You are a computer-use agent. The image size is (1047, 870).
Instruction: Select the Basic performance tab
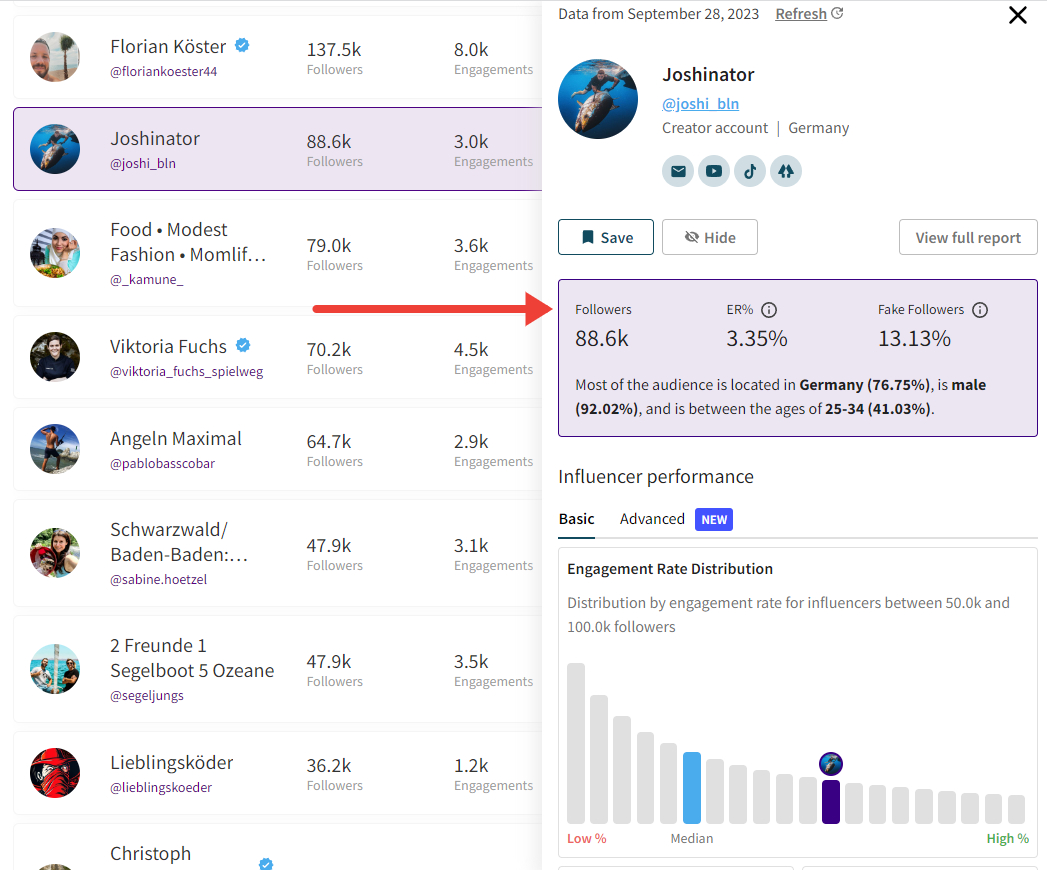click(576, 519)
